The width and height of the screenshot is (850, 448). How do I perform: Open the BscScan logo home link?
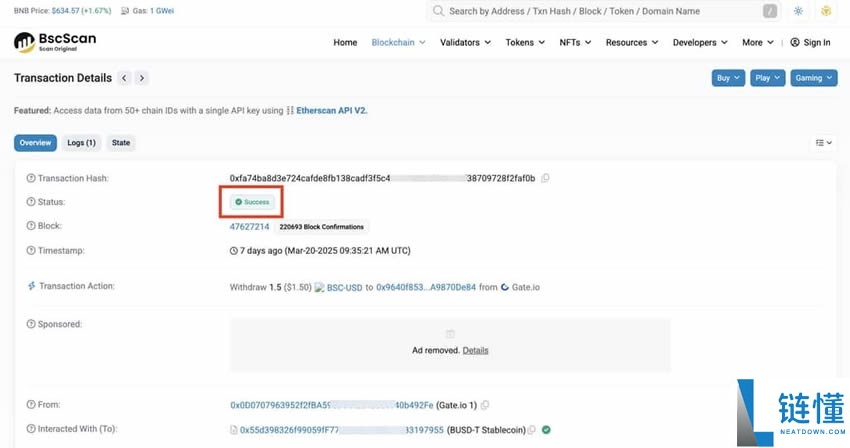[x=55, y=42]
